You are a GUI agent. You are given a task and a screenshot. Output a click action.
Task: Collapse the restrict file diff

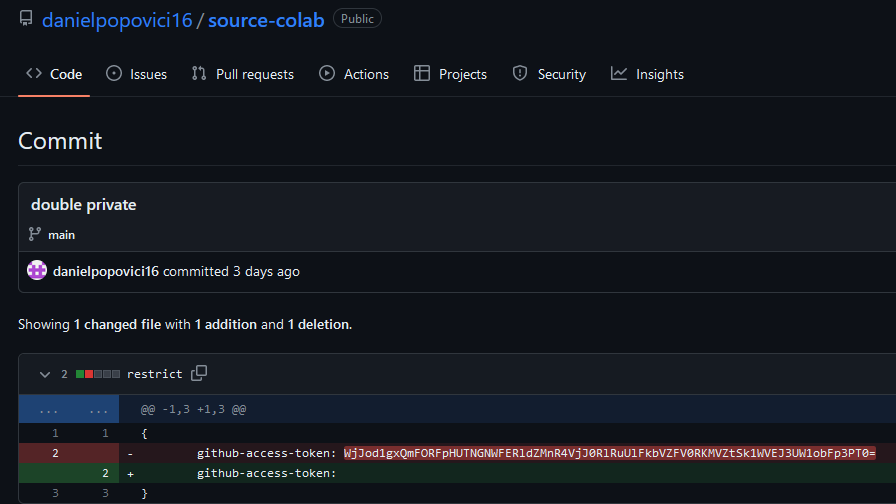44,374
